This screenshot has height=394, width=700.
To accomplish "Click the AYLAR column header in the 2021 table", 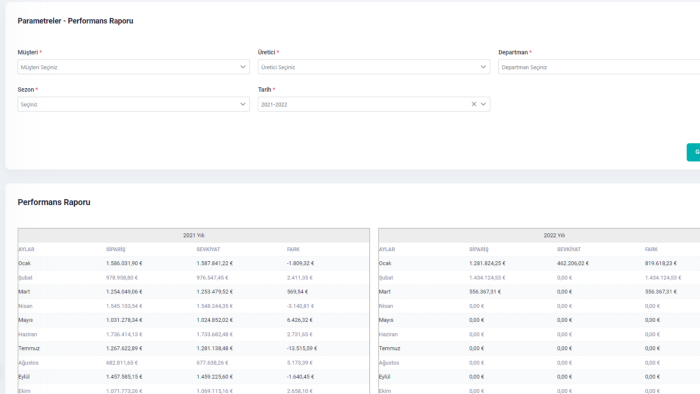I will 26,249.
